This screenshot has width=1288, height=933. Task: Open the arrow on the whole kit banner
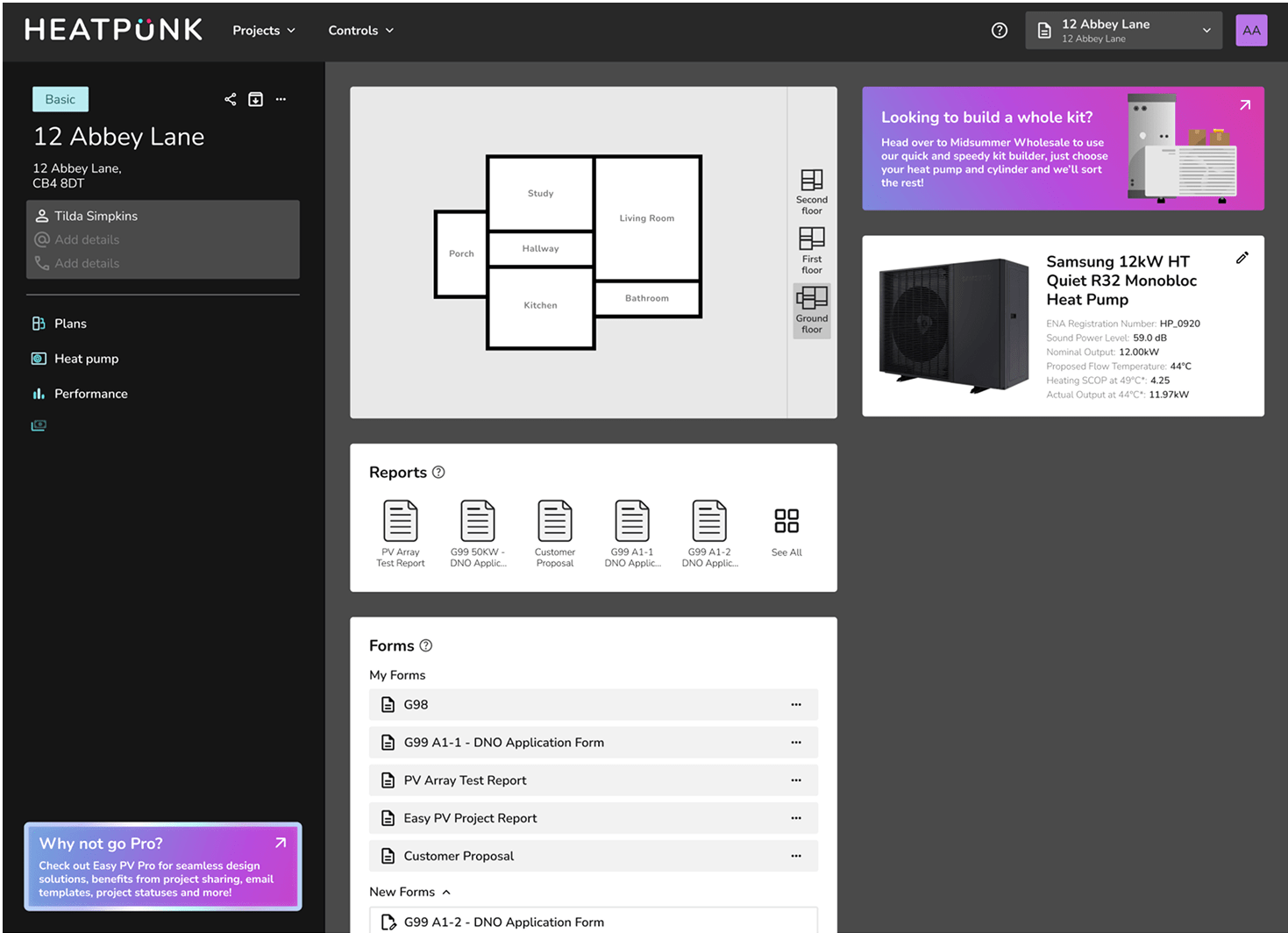click(x=1244, y=105)
